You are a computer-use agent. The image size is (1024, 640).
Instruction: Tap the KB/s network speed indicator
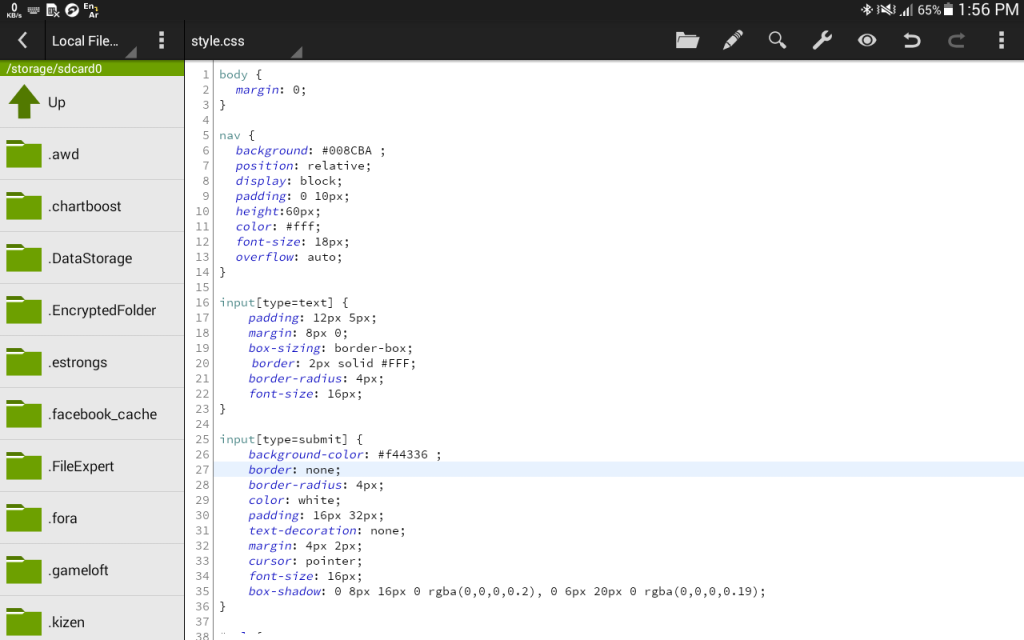tap(14, 10)
